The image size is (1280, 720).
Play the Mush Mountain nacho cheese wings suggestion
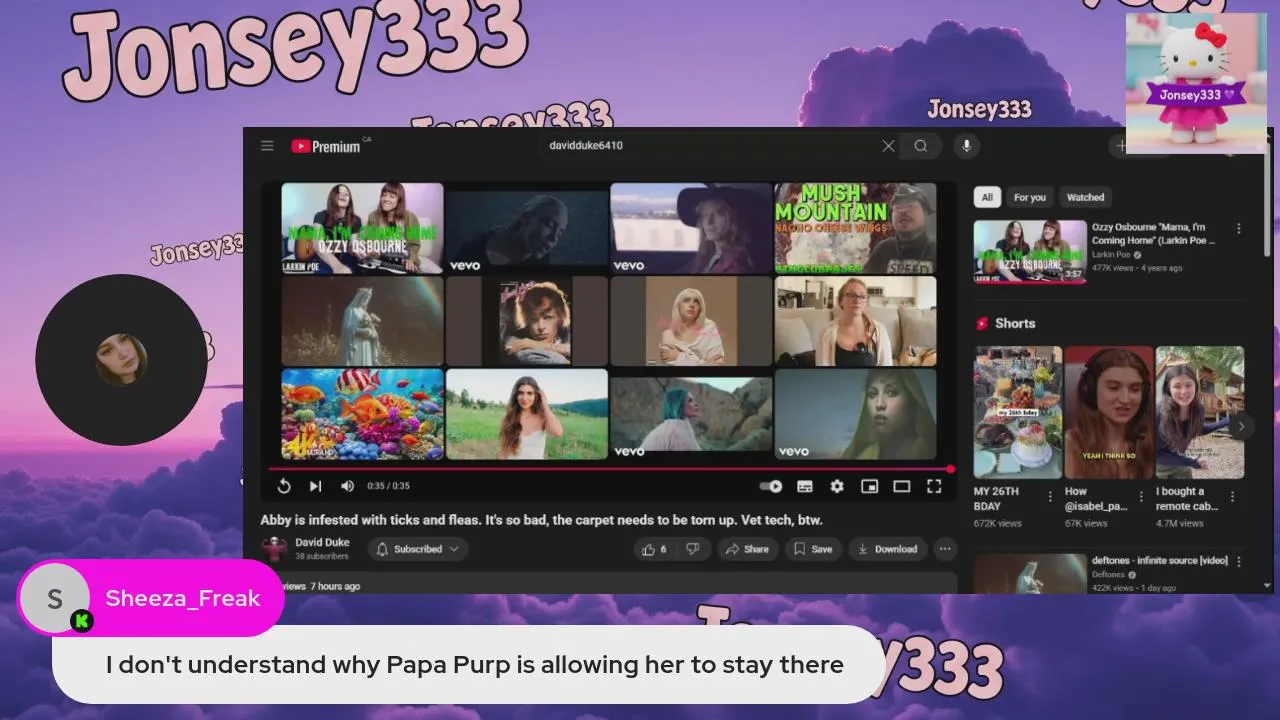coord(855,228)
